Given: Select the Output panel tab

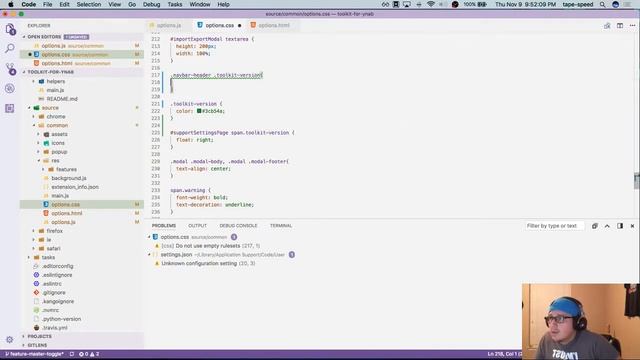Looking at the screenshot, I should click(x=198, y=226).
